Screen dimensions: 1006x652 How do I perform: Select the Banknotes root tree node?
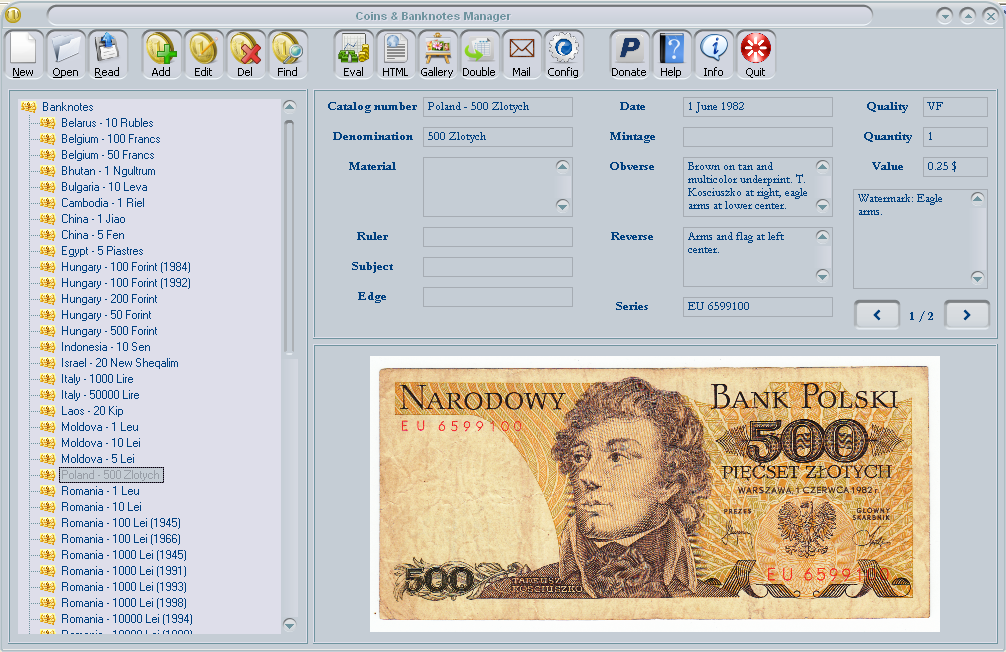tap(67, 107)
